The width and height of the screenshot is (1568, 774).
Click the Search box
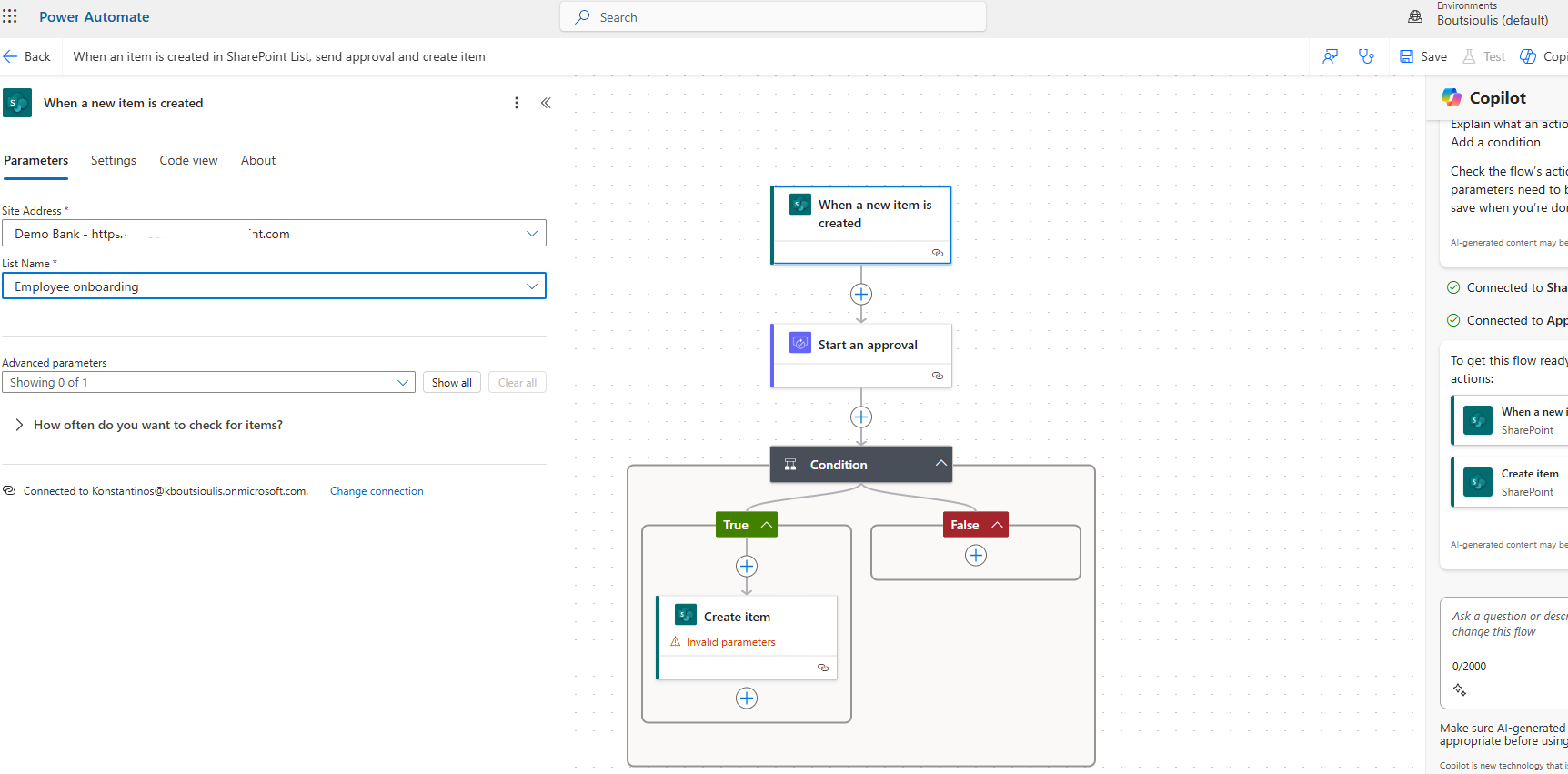click(773, 17)
